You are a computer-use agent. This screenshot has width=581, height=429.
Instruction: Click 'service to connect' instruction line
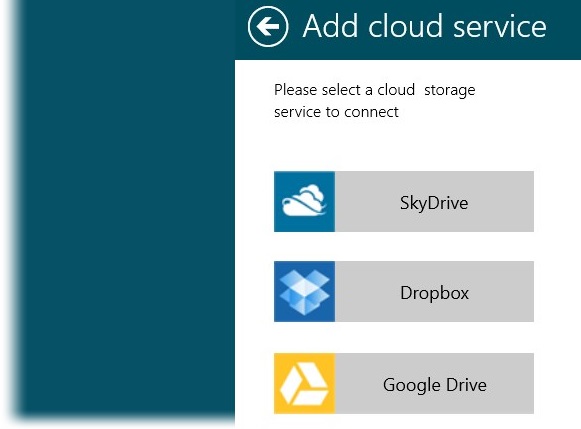(x=336, y=112)
